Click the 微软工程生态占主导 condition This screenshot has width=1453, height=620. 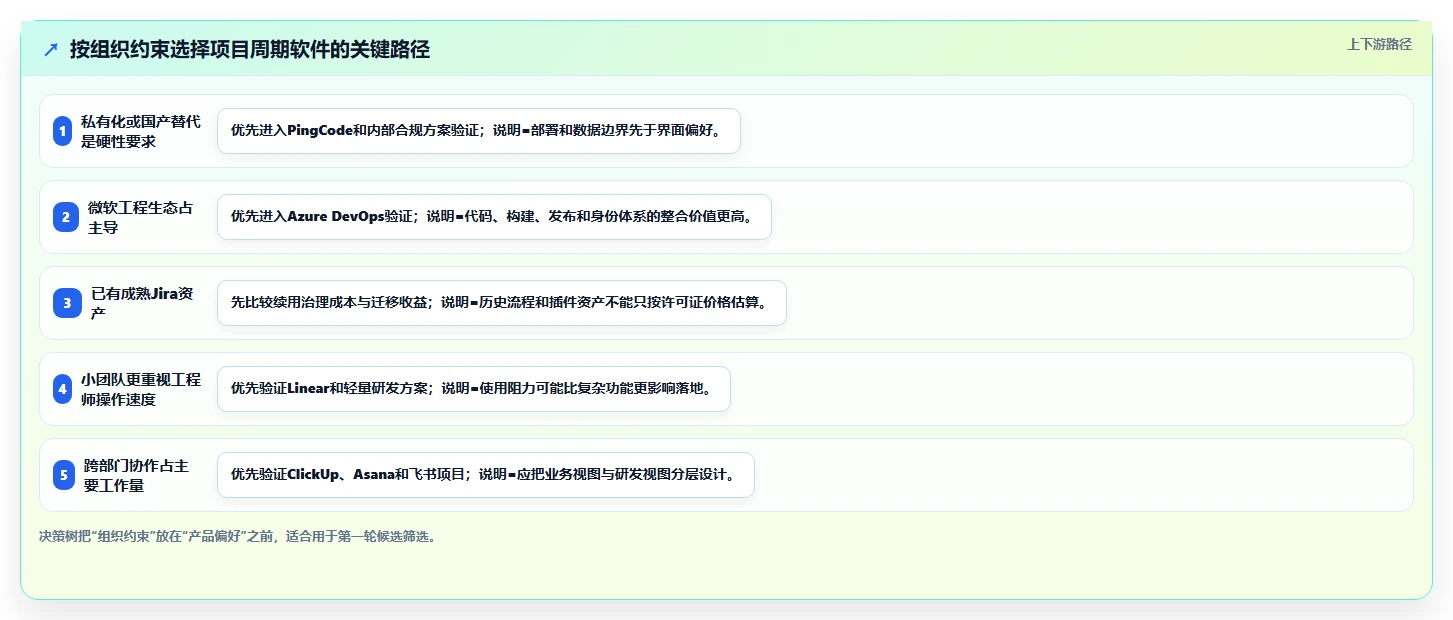141,217
